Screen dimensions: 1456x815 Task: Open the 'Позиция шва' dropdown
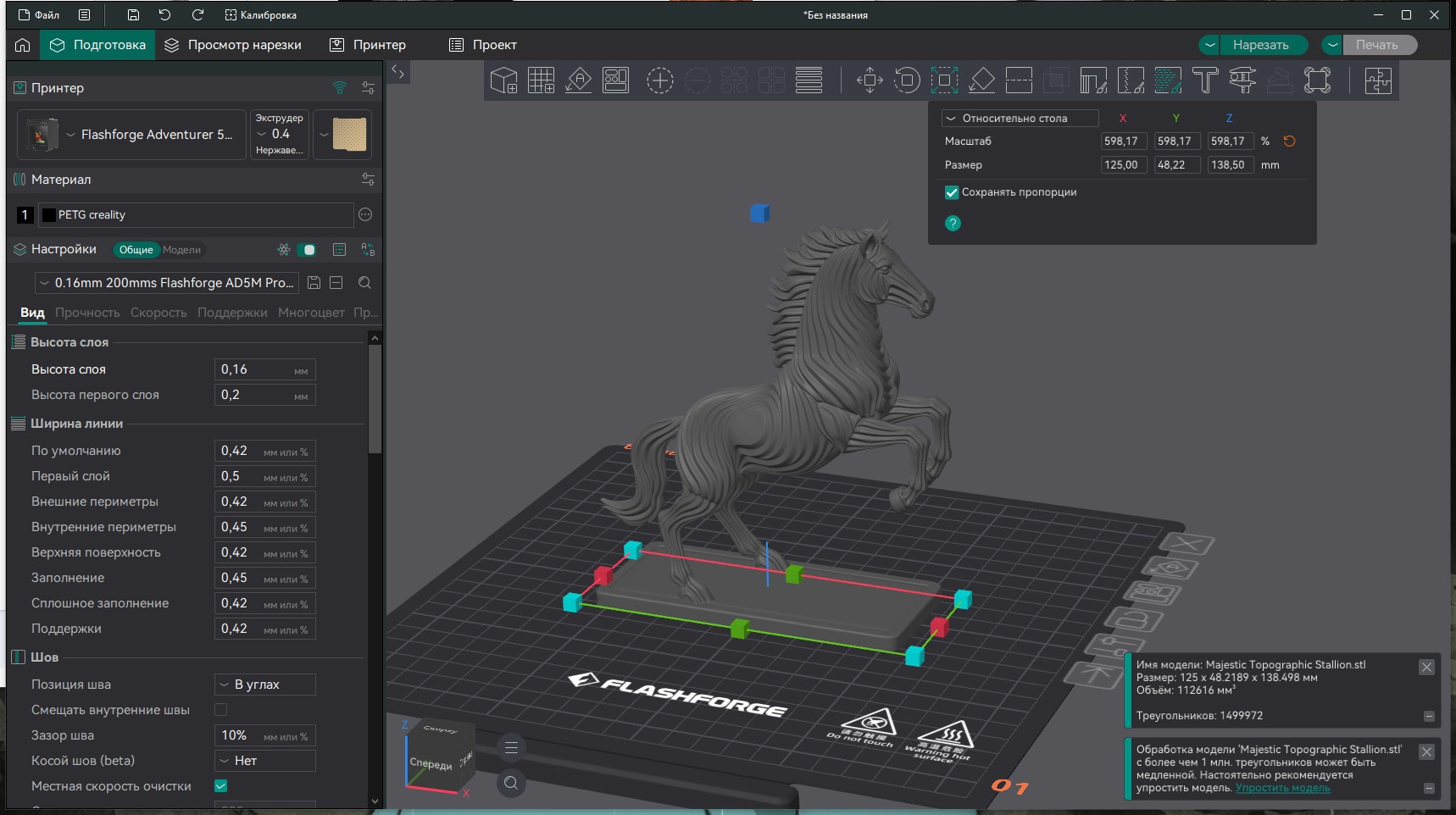(x=265, y=685)
